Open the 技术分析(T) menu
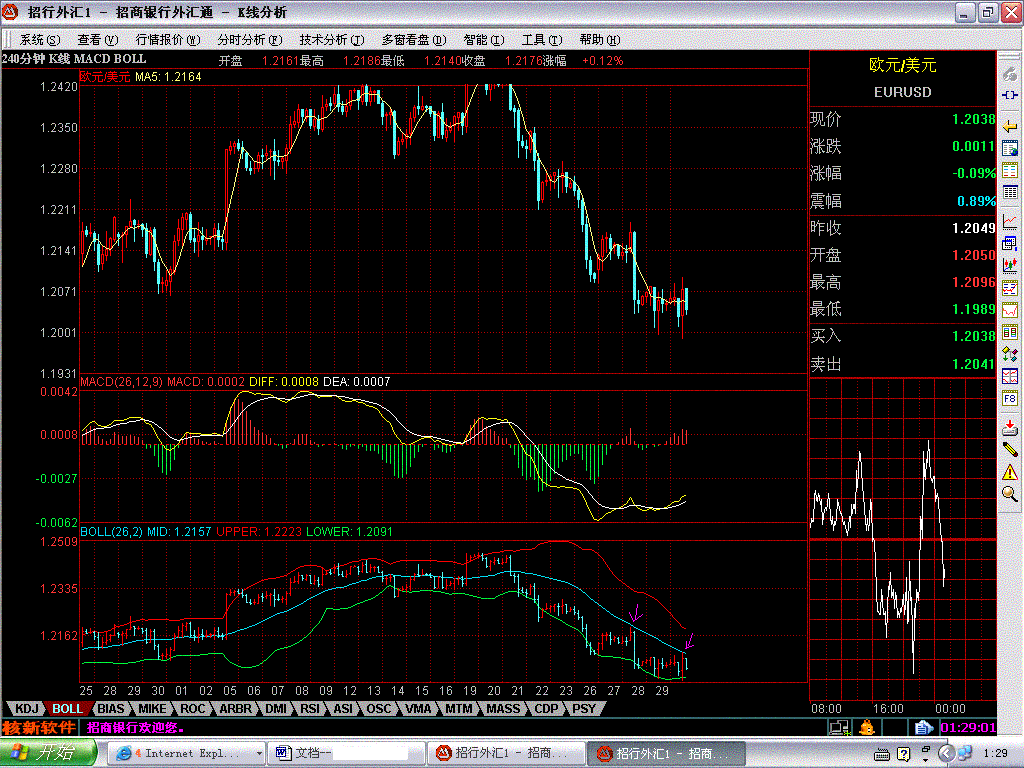Screen dimensions: 1024x768 331,40
